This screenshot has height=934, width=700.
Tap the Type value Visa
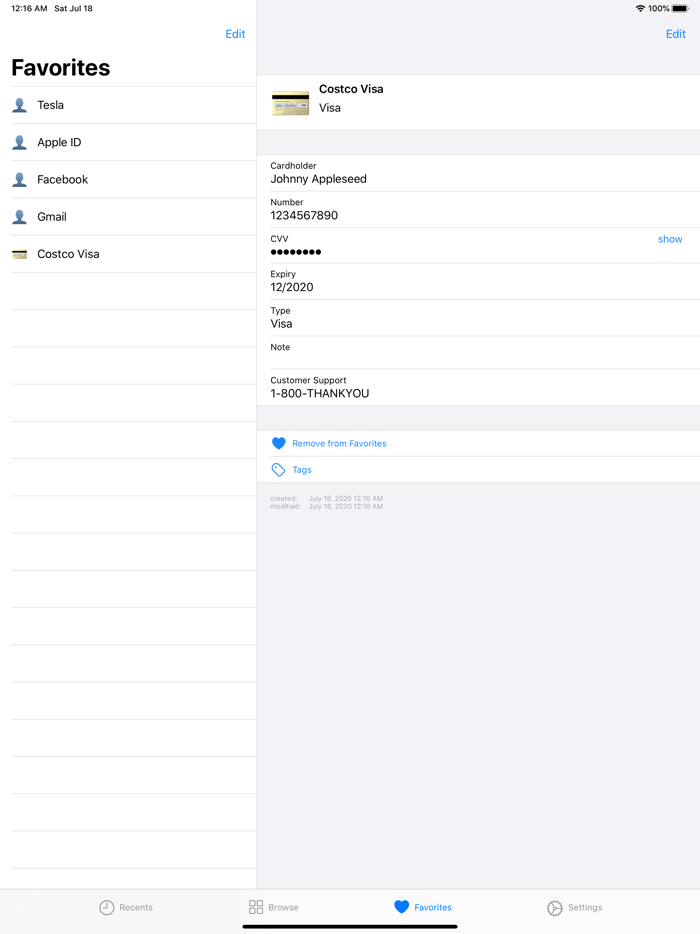(281, 324)
